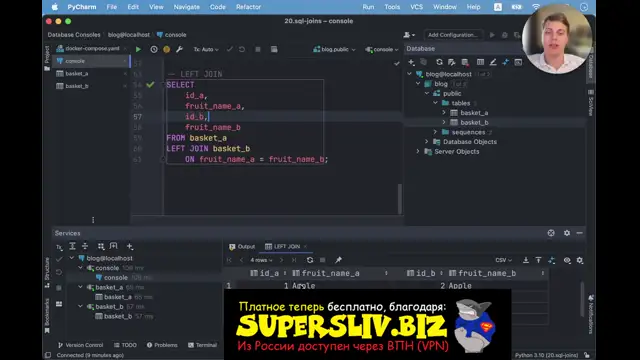Refresh the Database panel
This screenshot has height=360, width=640.
coord(439,62)
